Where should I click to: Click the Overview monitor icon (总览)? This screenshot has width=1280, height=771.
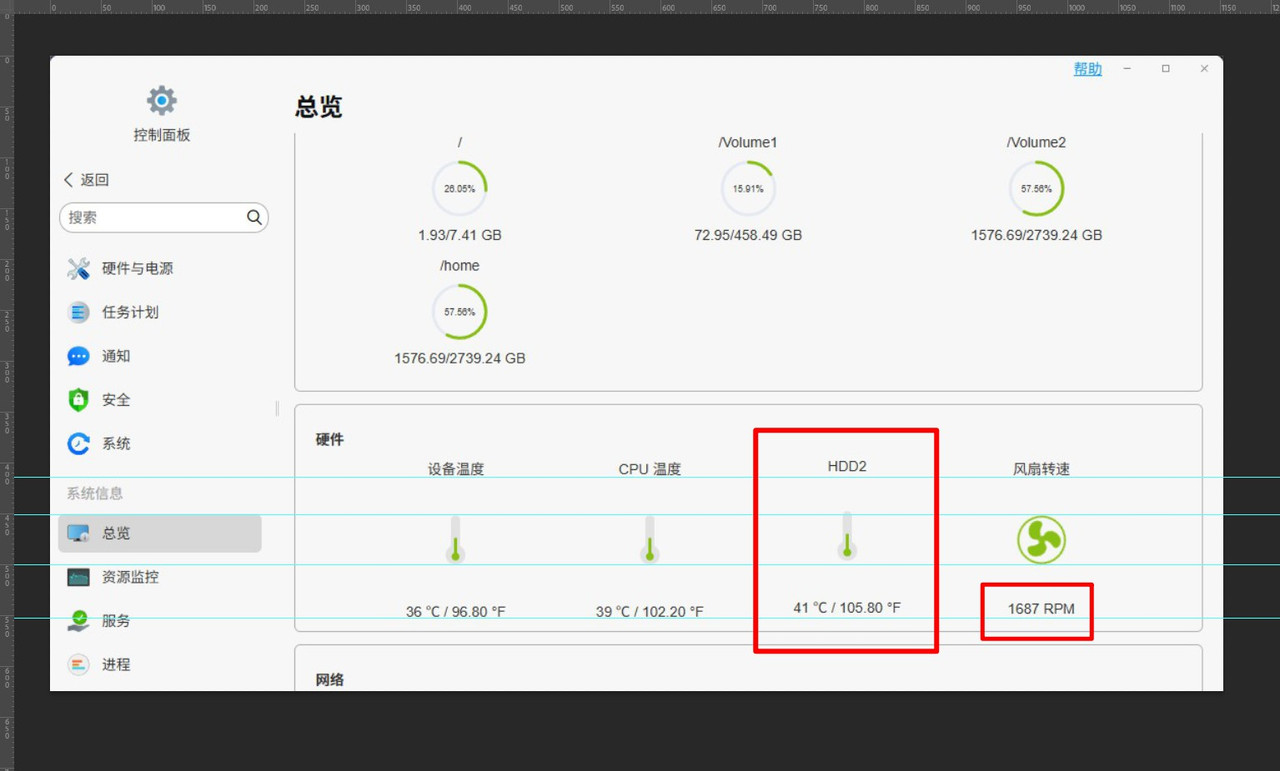click(x=79, y=533)
